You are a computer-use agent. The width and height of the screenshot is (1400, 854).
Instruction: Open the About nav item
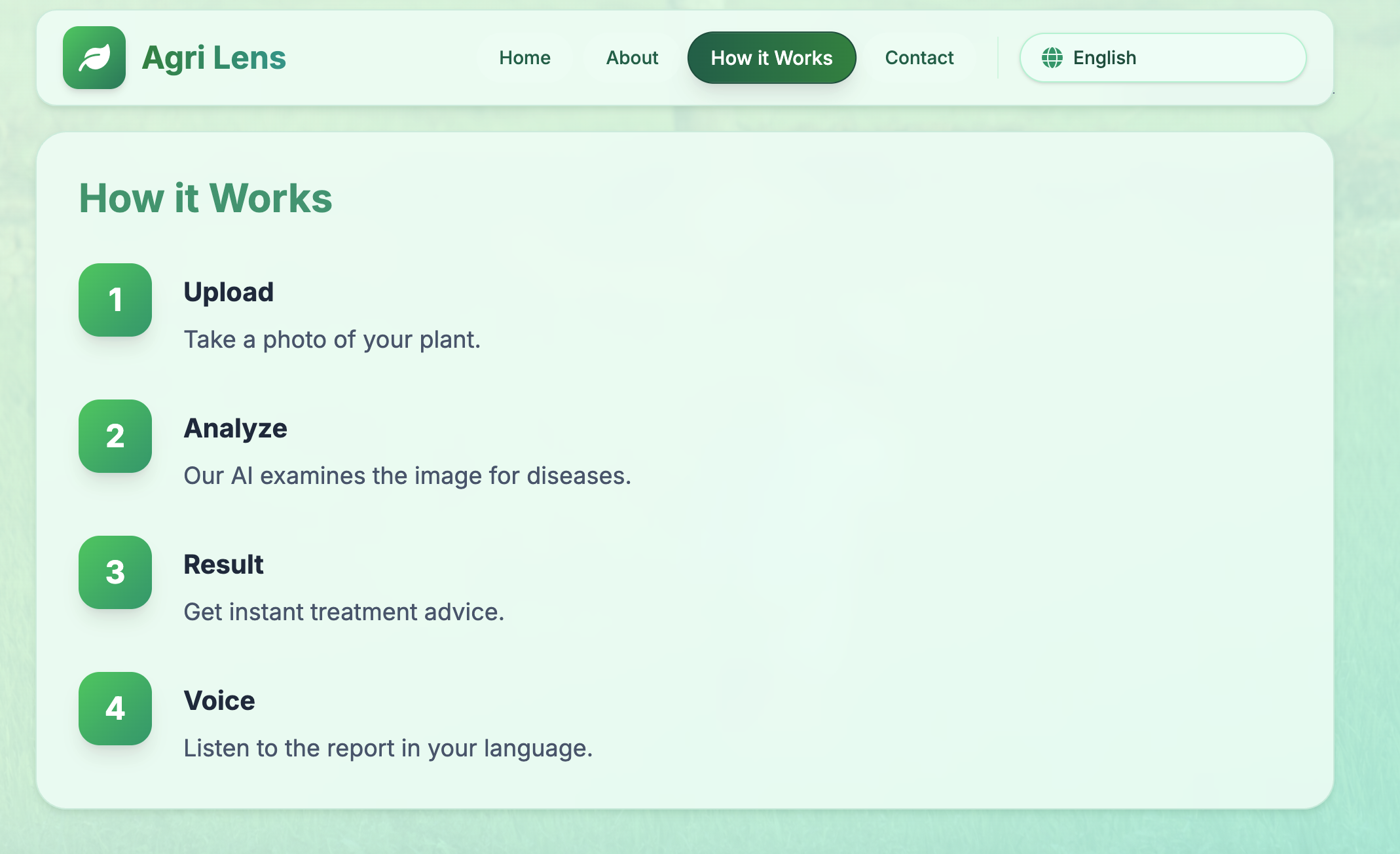pos(632,58)
